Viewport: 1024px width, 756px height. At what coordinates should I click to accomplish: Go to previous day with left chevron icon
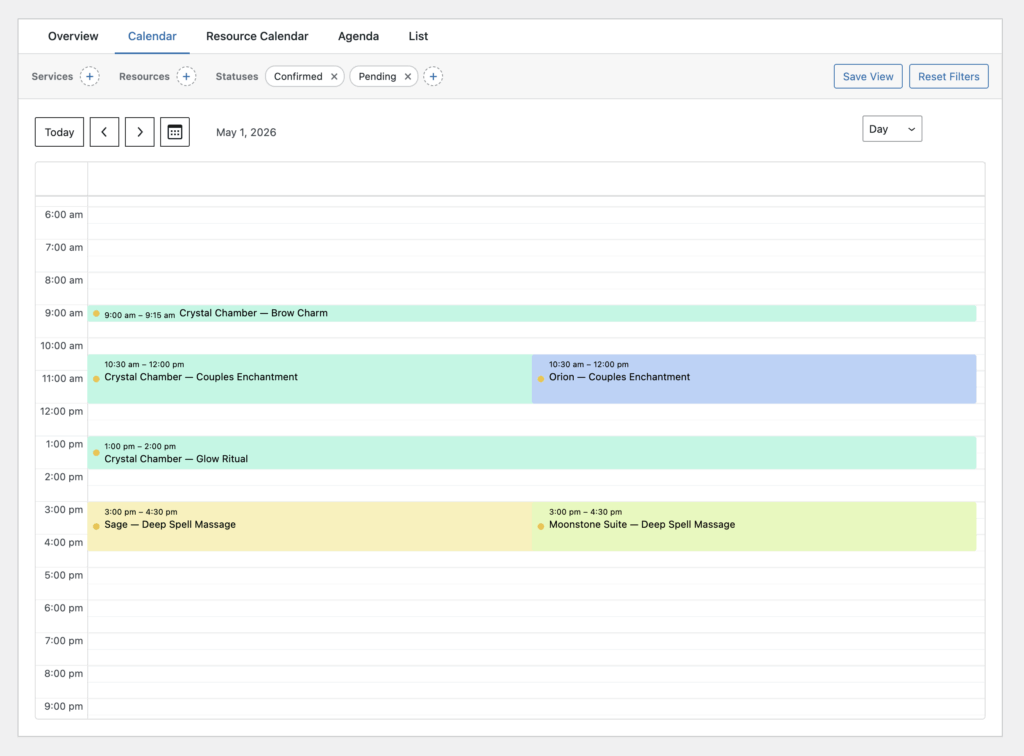coord(104,132)
